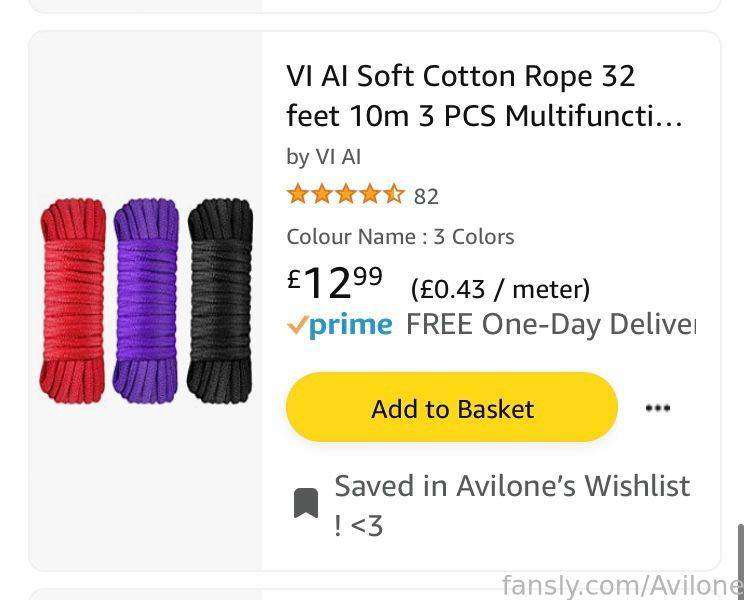The image size is (750, 600).
Task: Click the £12.99 price
Action: tap(335, 283)
